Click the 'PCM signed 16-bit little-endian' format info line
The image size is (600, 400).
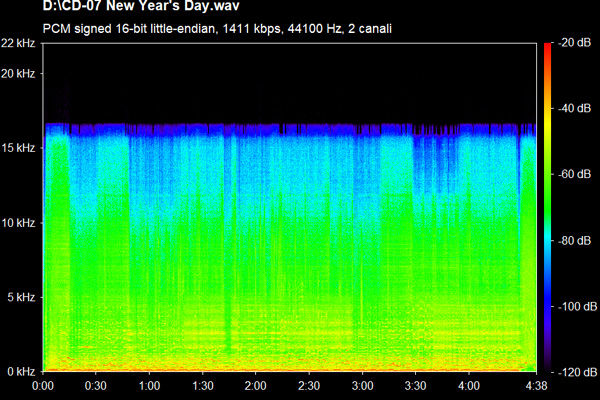pos(217,29)
